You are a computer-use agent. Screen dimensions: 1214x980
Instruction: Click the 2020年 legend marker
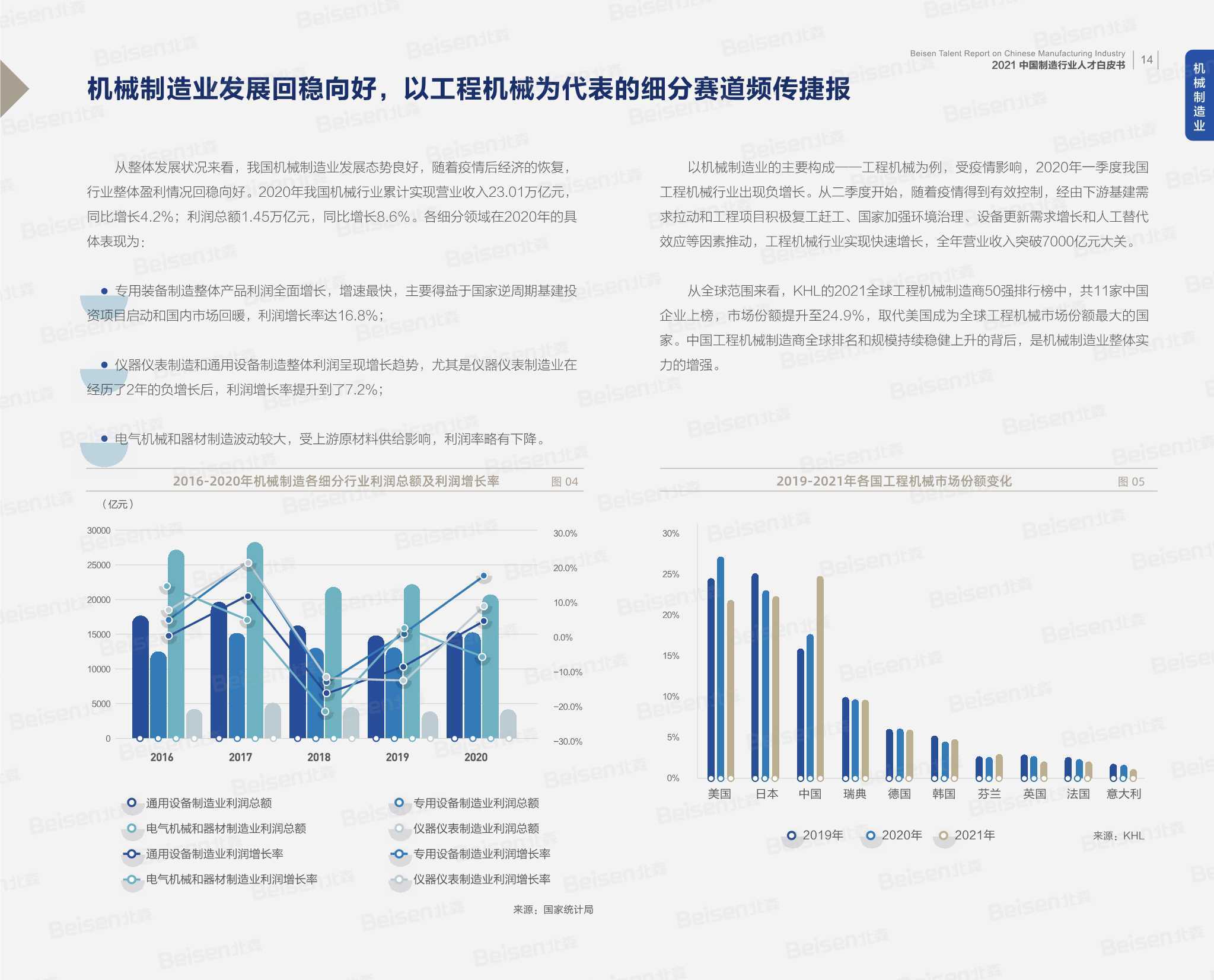pyautogui.click(x=871, y=835)
